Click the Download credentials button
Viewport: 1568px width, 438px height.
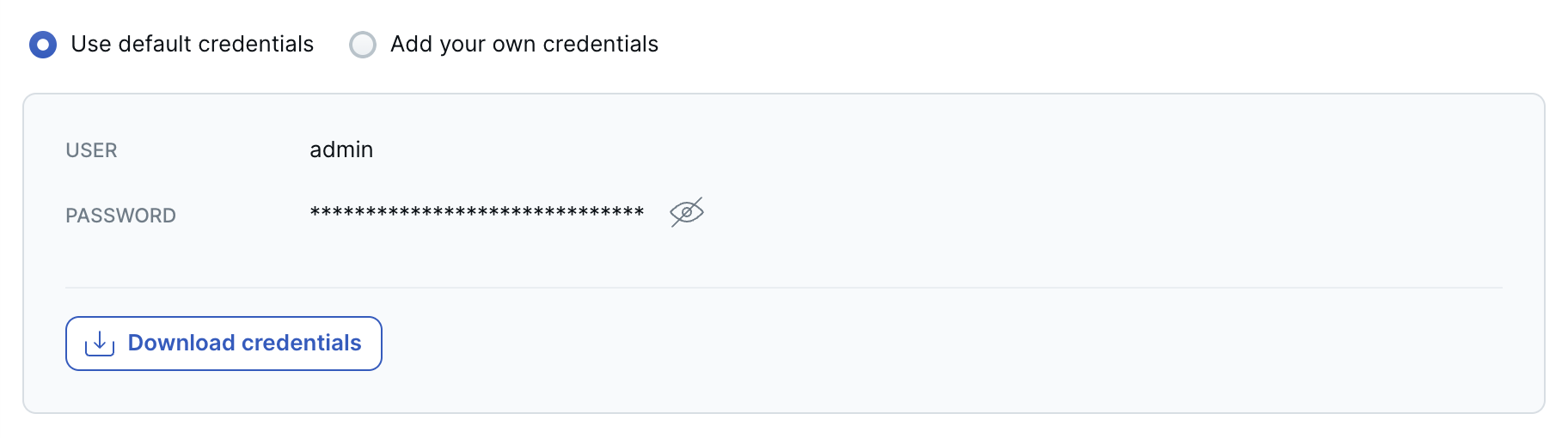(x=224, y=344)
